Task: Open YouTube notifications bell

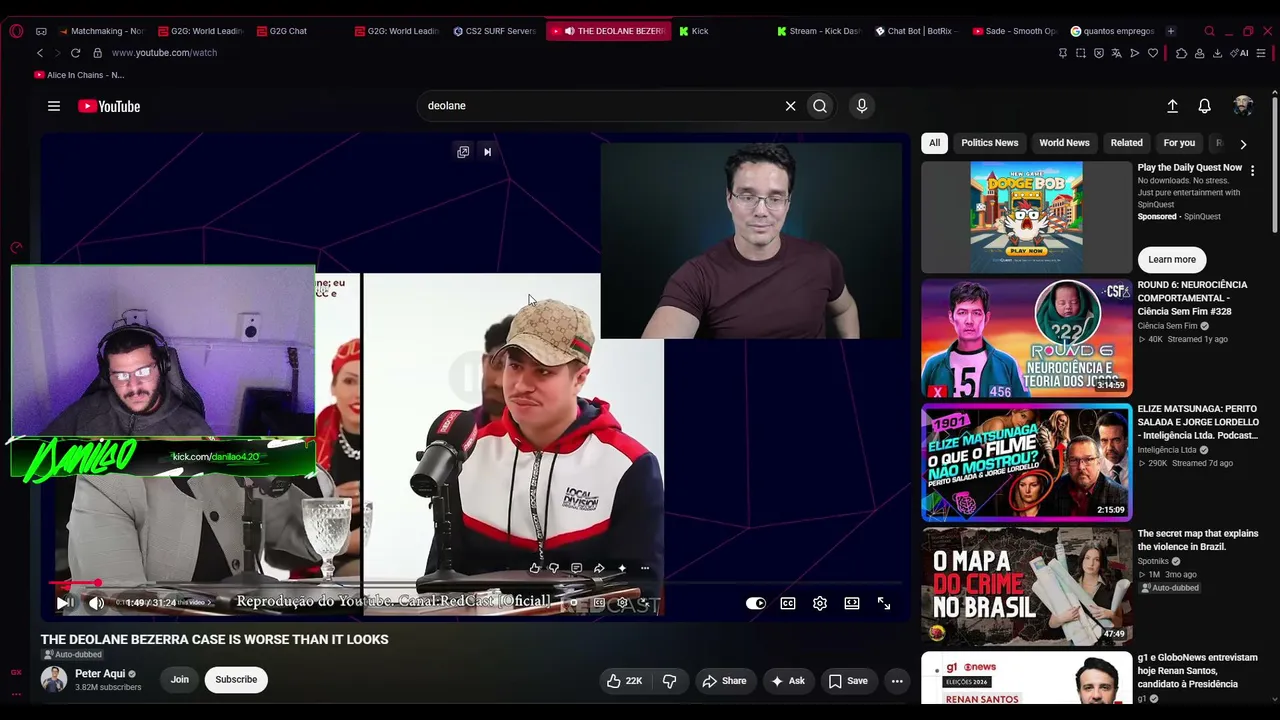Action: point(1205,106)
